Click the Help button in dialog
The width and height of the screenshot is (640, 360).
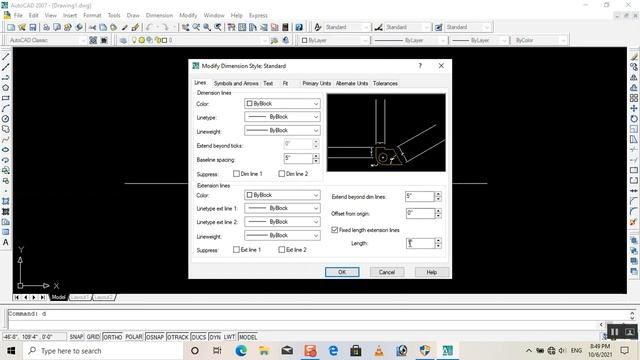pos(431,272)
